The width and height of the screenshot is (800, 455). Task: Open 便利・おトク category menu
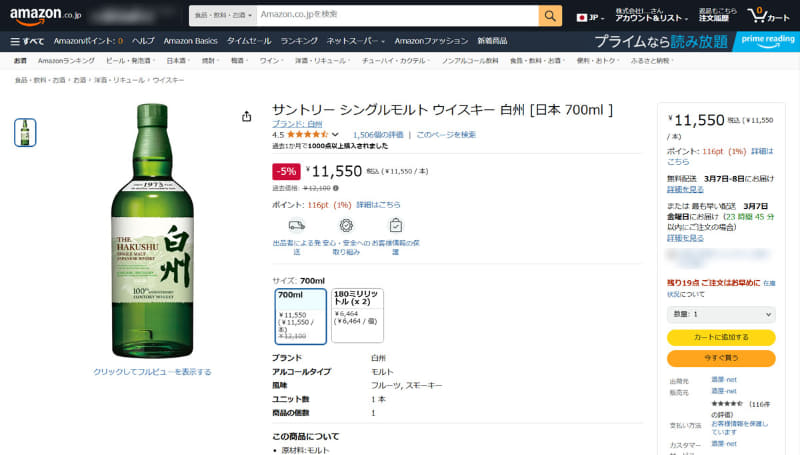coord(597,61)
